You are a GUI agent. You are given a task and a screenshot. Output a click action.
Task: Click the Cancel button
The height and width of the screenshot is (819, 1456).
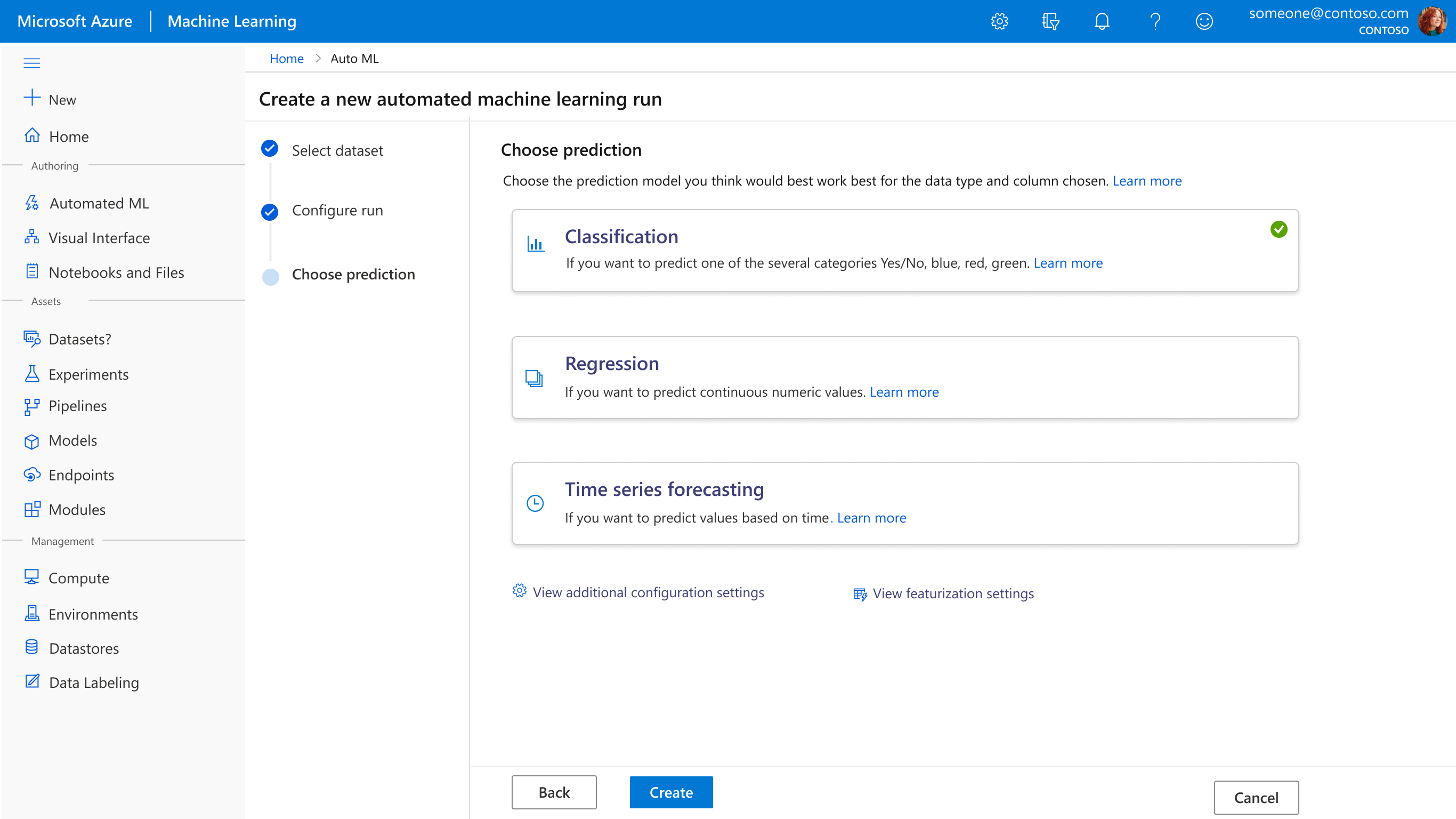[1256, 797]
